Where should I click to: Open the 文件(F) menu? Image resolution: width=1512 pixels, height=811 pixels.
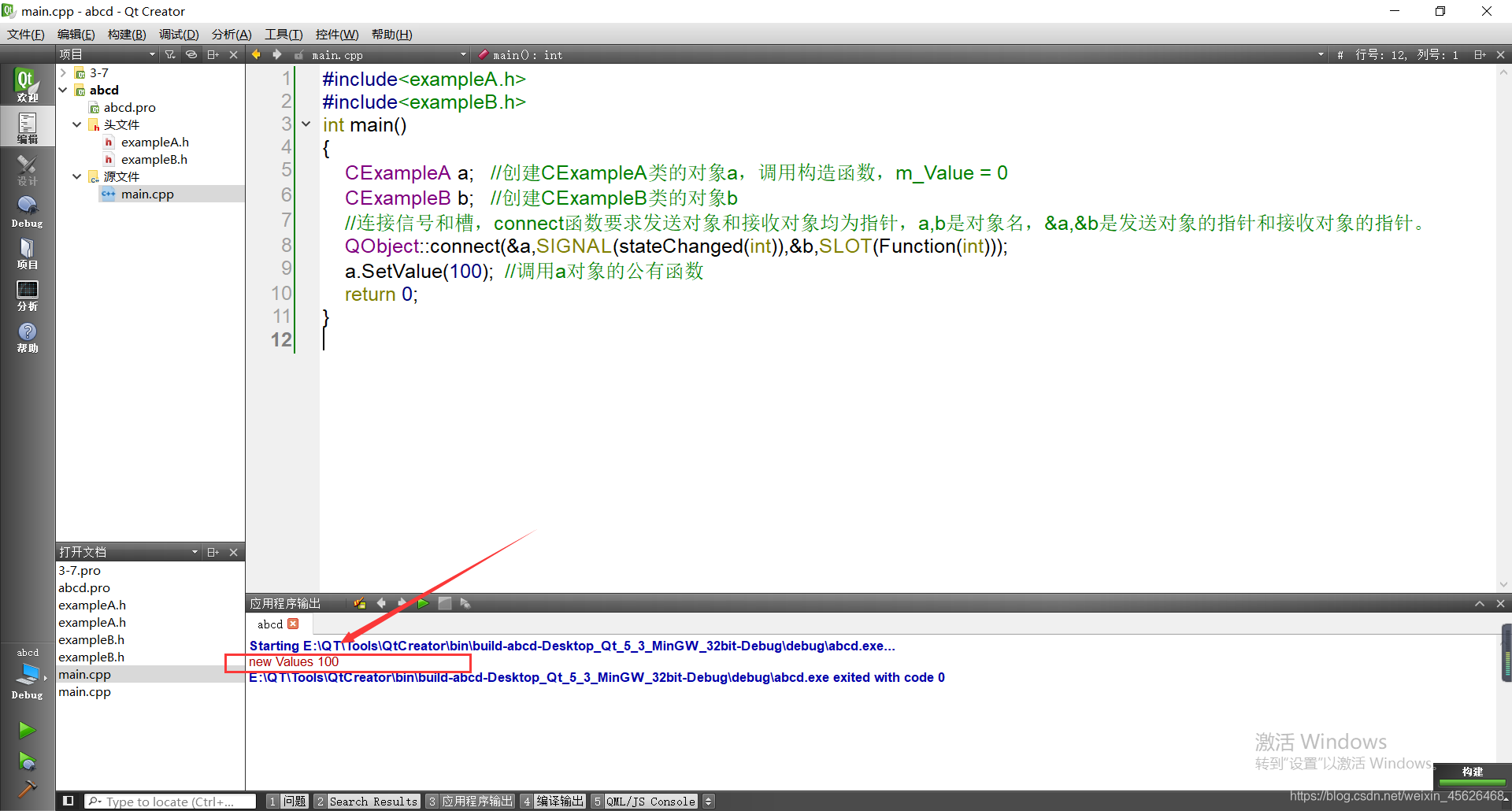(x=26, y=34)
